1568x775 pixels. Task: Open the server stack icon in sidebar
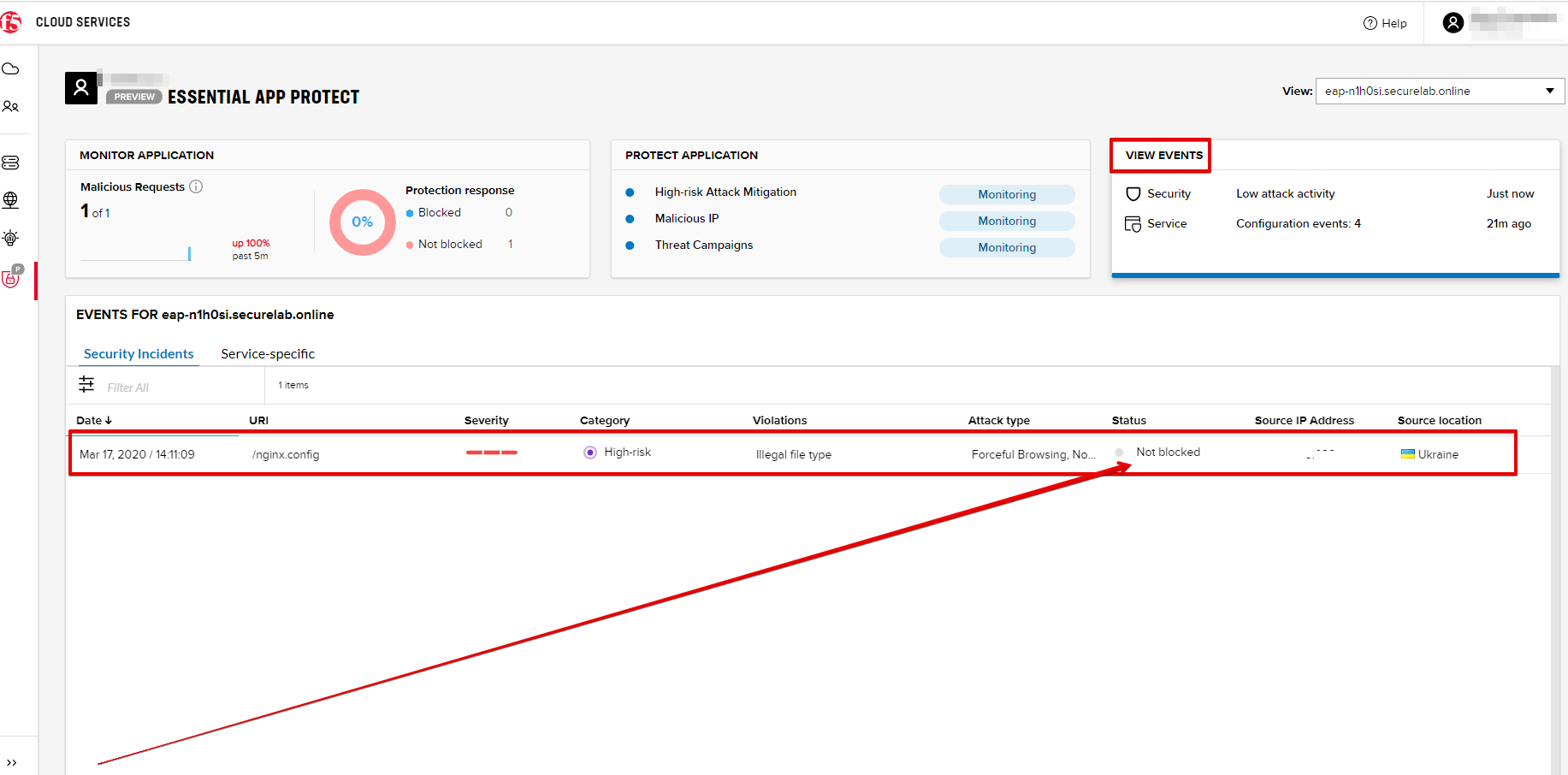(x=10, y=163)
